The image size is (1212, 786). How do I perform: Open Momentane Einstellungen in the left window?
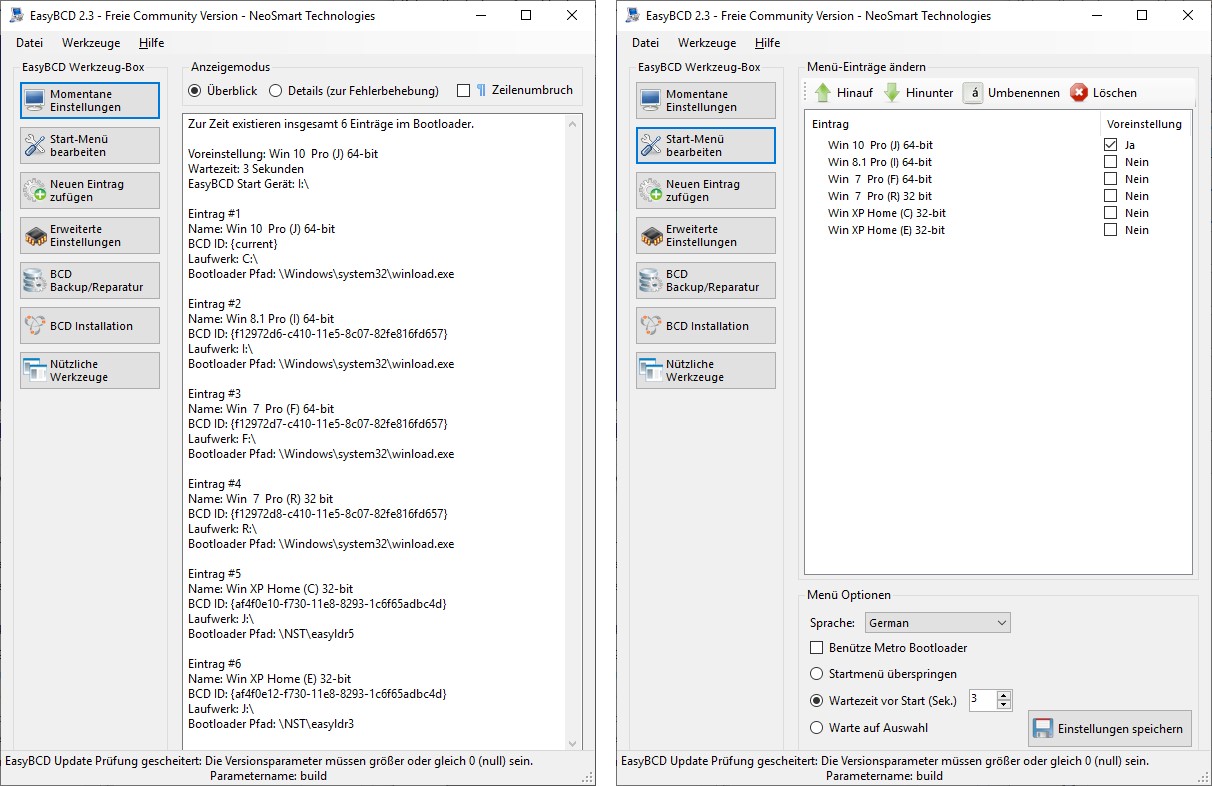pyautogui.click(x=90, y=100)
